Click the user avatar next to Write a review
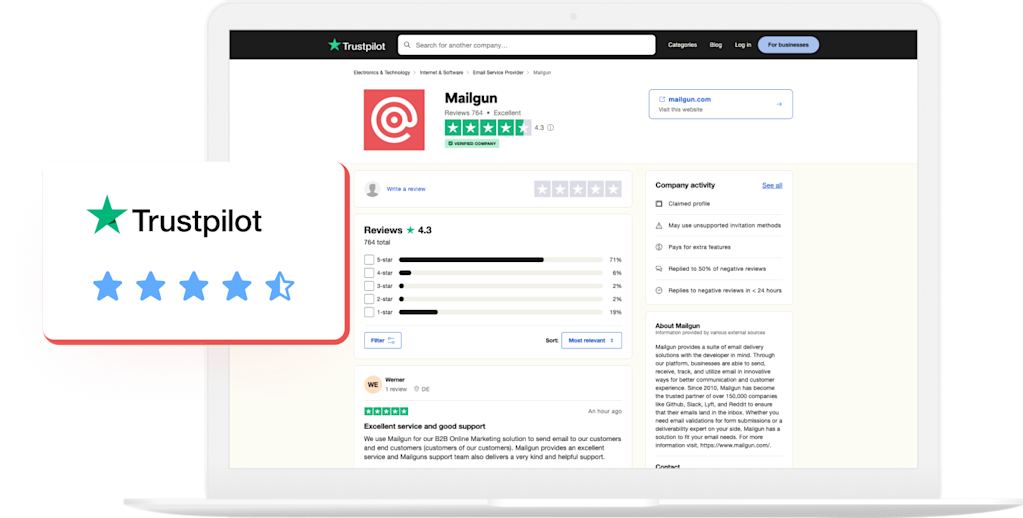1023x518 pixels. [373, 189]
